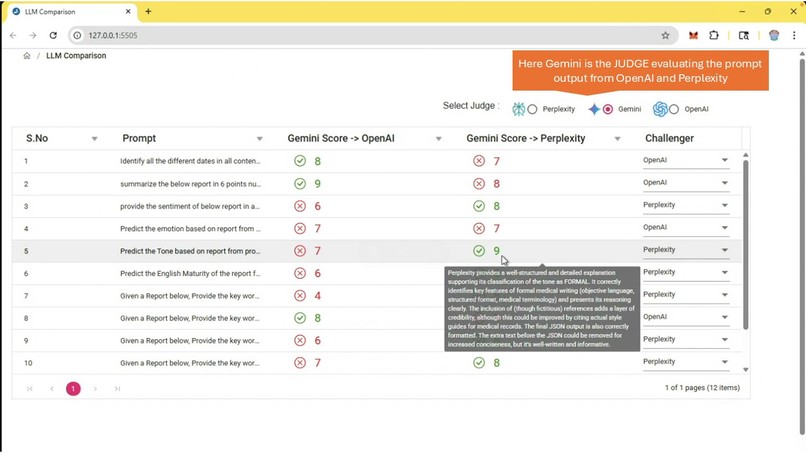Image resolution: width=806 pixels, height=453 pixels.
Task: Click the OpenAI logo icon
Action: click(x=660, y=109)
